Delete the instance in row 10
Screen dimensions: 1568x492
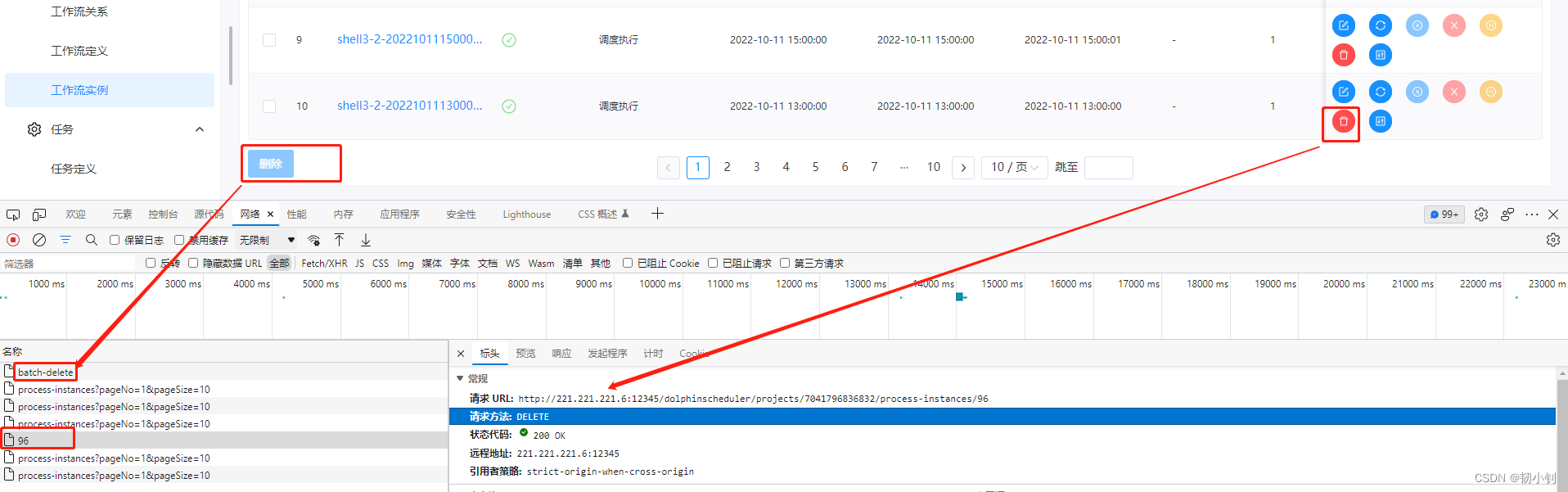tap(1343, 121)
